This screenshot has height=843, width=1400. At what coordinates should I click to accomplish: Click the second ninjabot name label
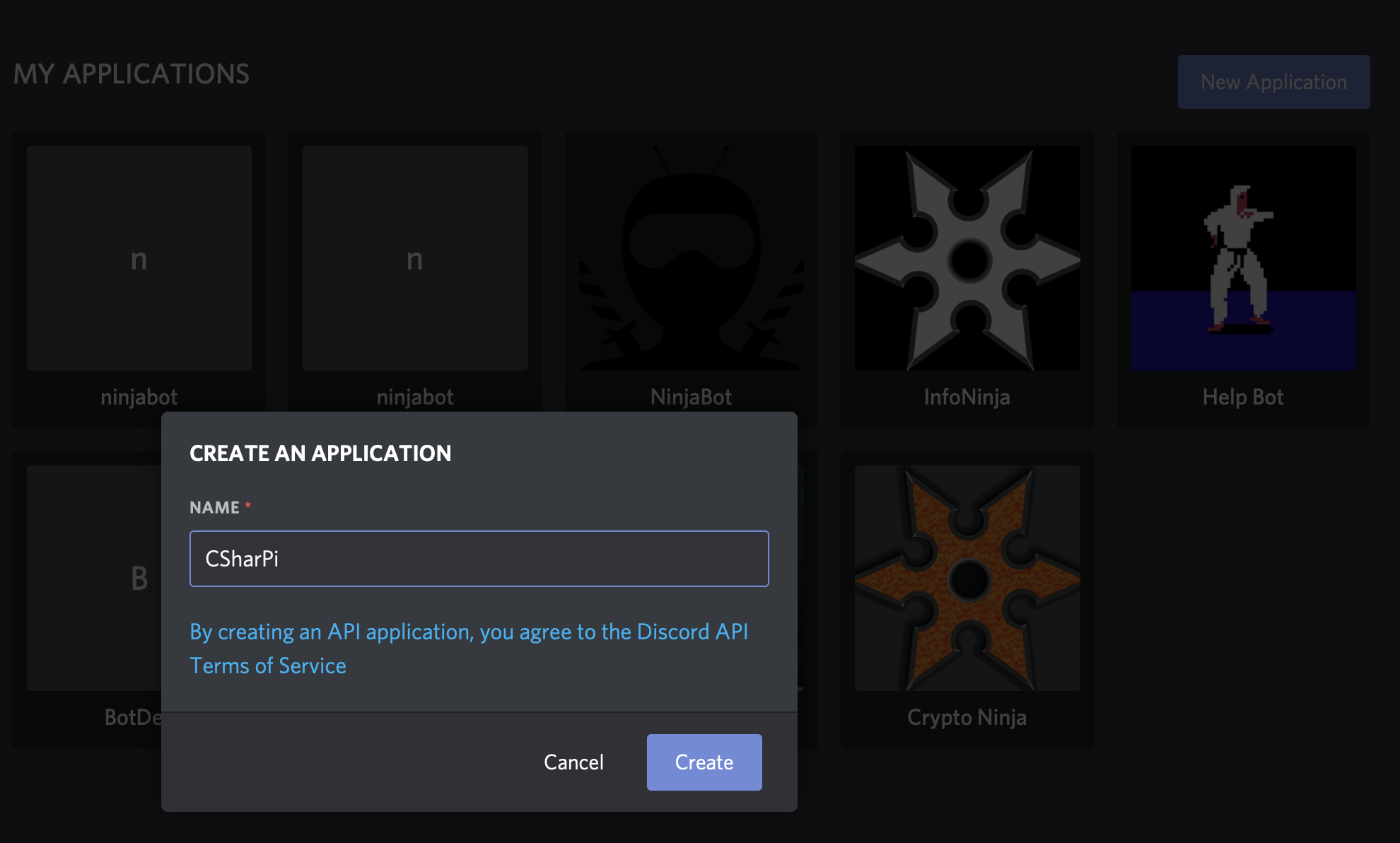(x=415, y=397)
